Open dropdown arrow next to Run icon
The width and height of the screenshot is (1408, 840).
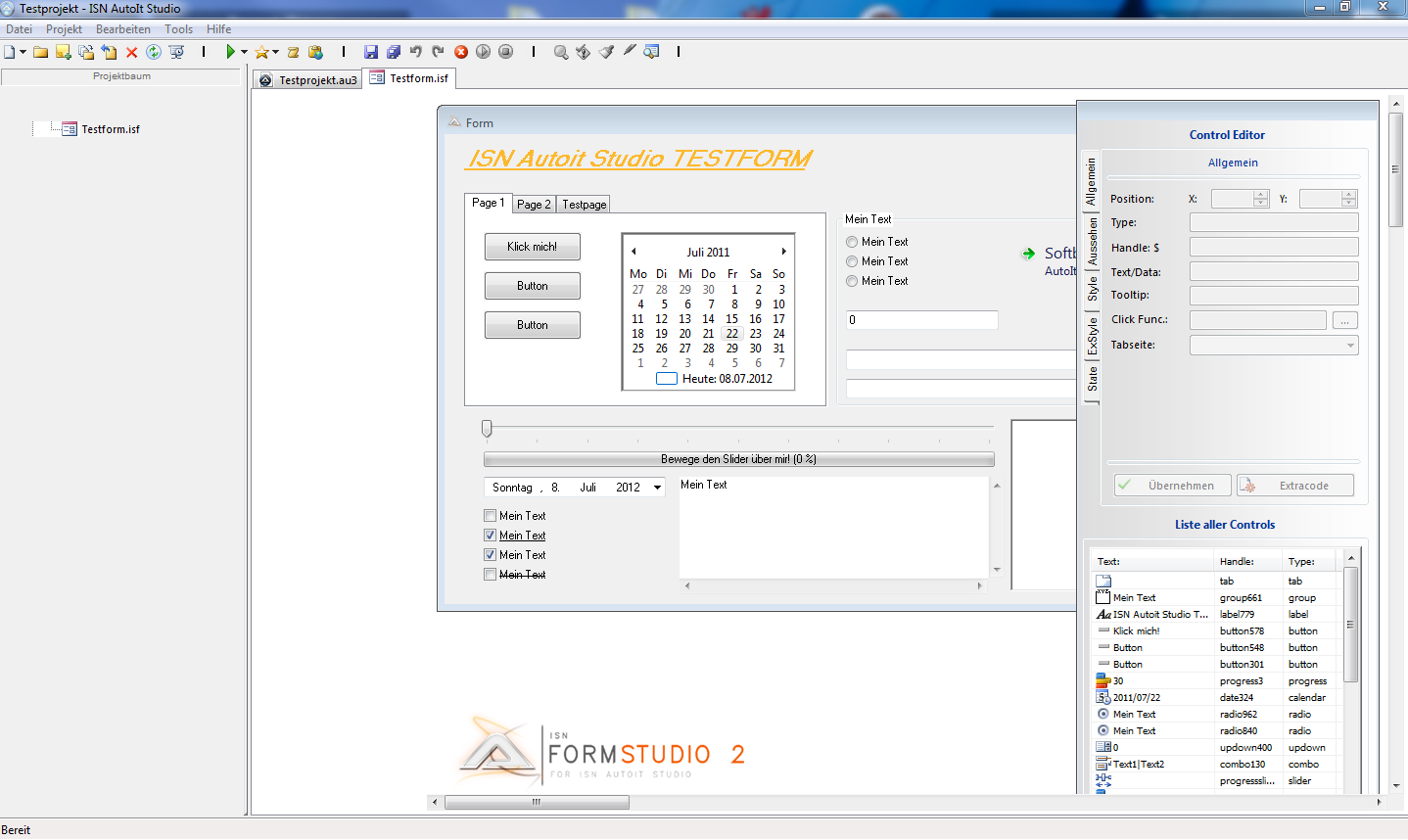244,52
